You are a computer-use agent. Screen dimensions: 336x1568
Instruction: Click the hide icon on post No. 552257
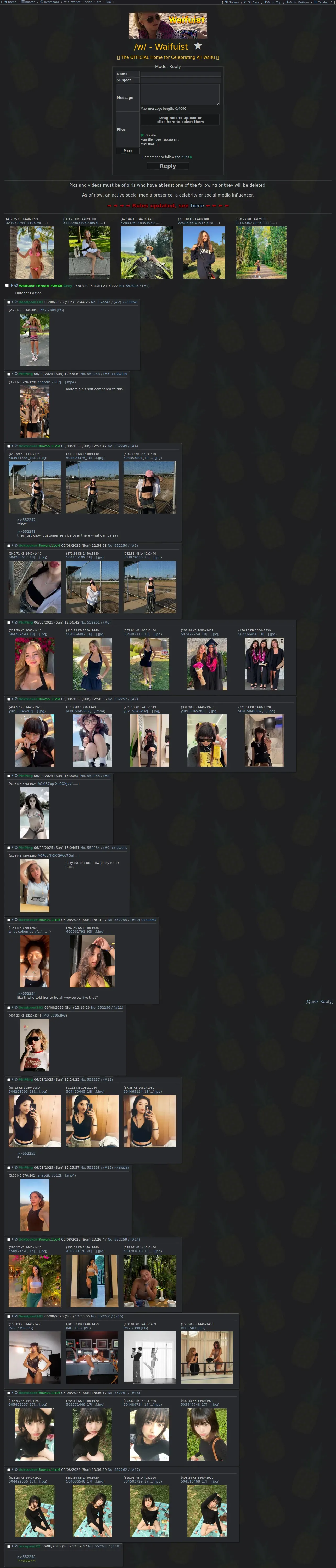coord(16,1079)
